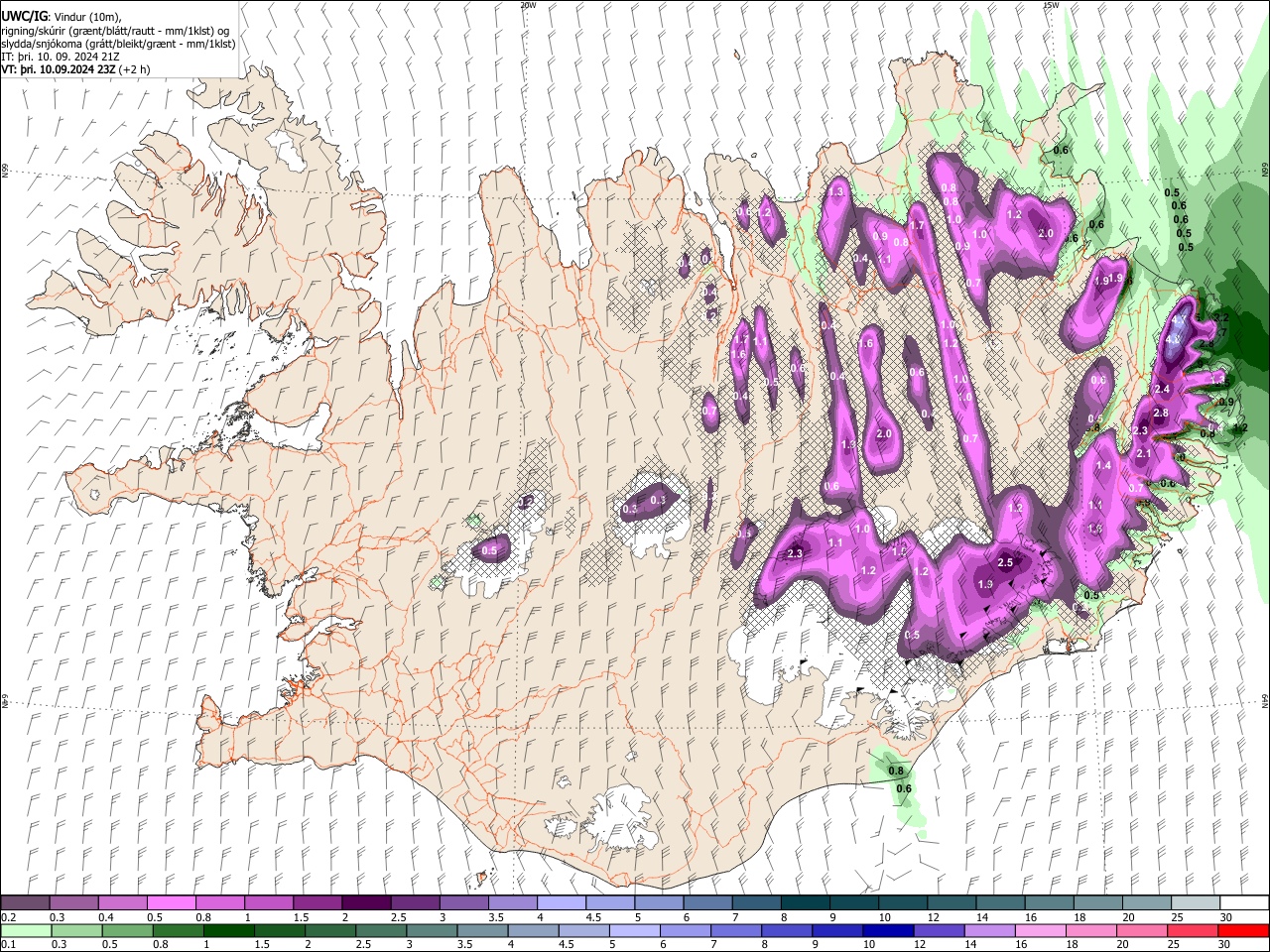Click the '0.2' label starting the top legend row
Image resolution: width=1270 pixels, height=952 pixels.
point(8,917)
